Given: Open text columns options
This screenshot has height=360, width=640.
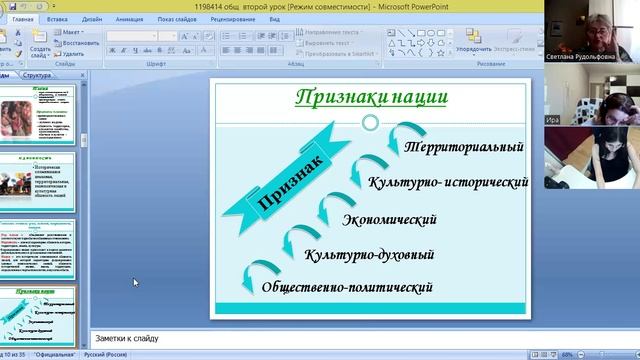Looking at the screenshot, I should pyautogui.click(x=276, y=51).
